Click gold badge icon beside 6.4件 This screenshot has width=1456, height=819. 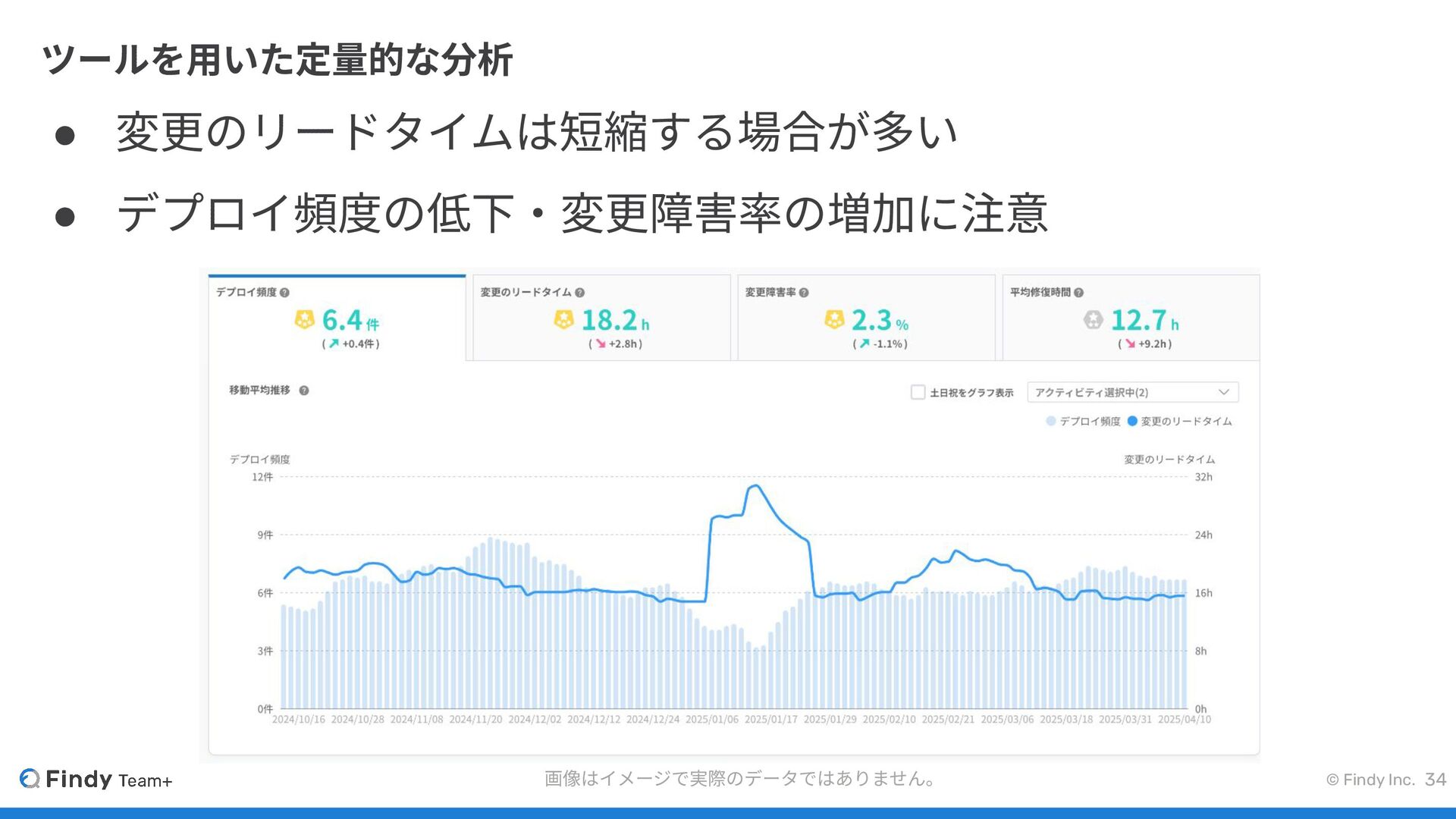304,320
